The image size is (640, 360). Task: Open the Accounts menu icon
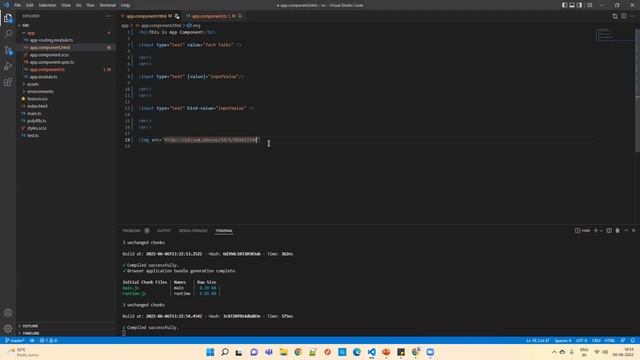pyautogui.click(x=8, y=313)
